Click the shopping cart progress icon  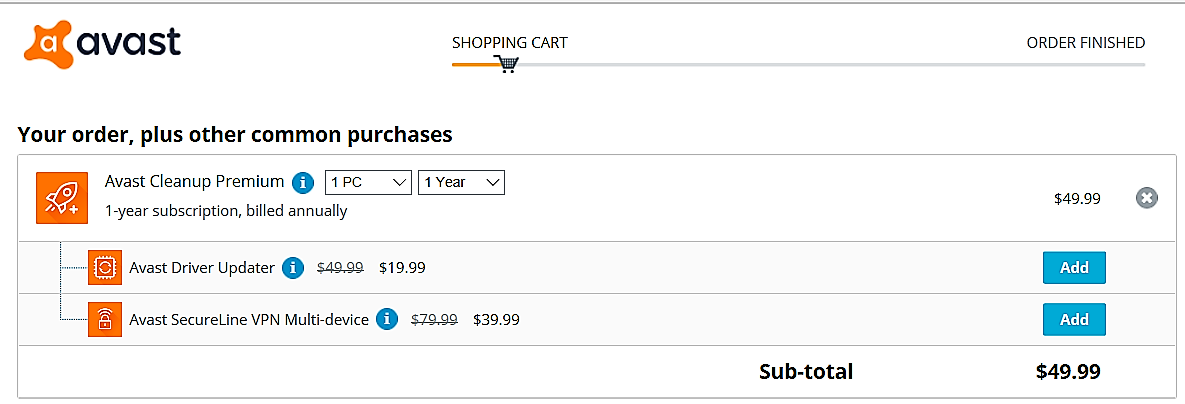click(506, 63)
